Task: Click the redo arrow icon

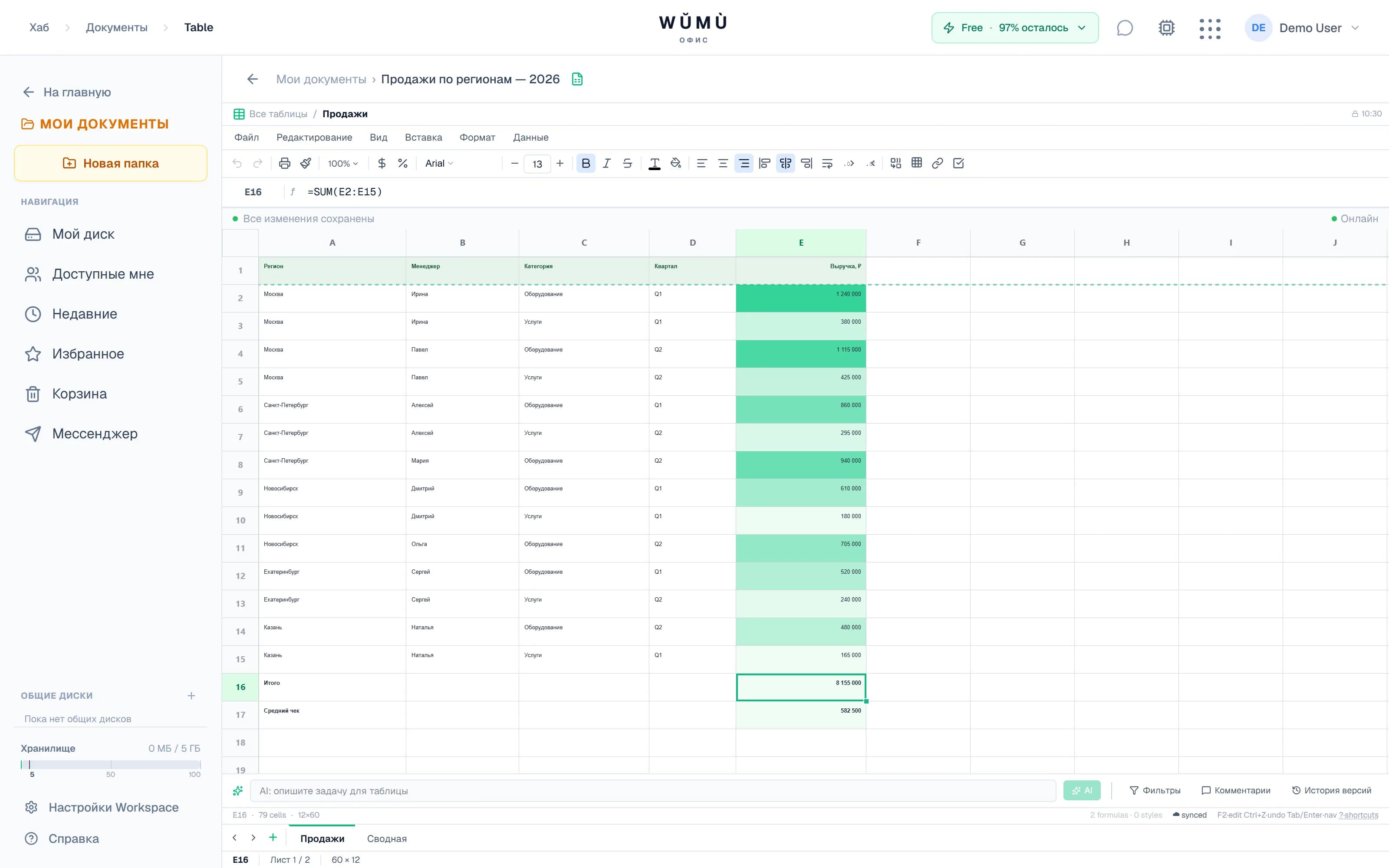Action: [x=258, y=164]
